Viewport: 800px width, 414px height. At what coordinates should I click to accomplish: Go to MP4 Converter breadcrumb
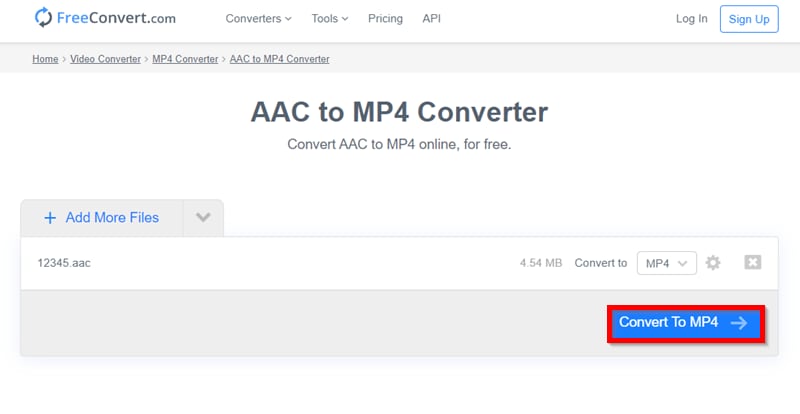tap(185, 59)
